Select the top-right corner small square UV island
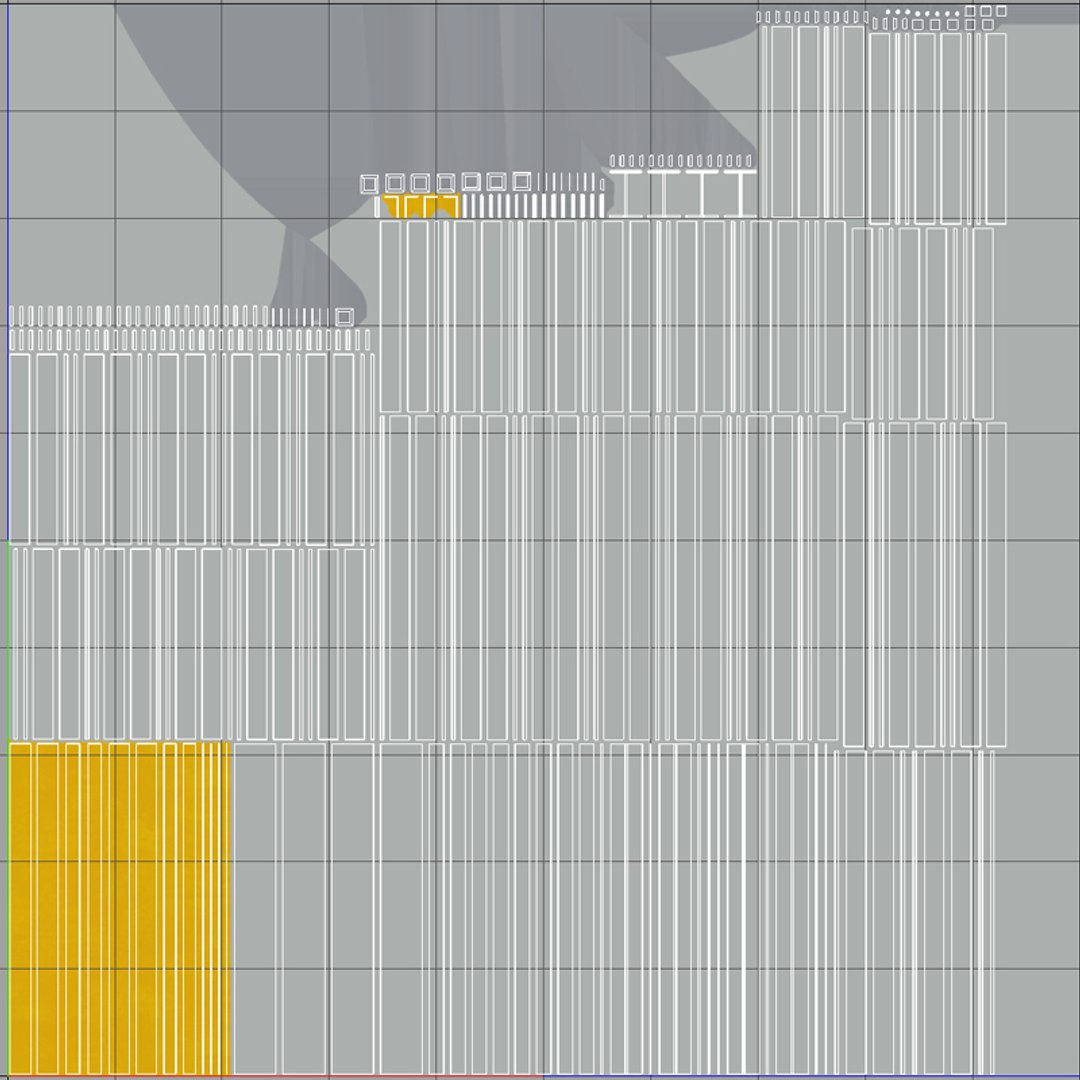Viewport: 1080px width, 1080px height. coord(1001,11)
